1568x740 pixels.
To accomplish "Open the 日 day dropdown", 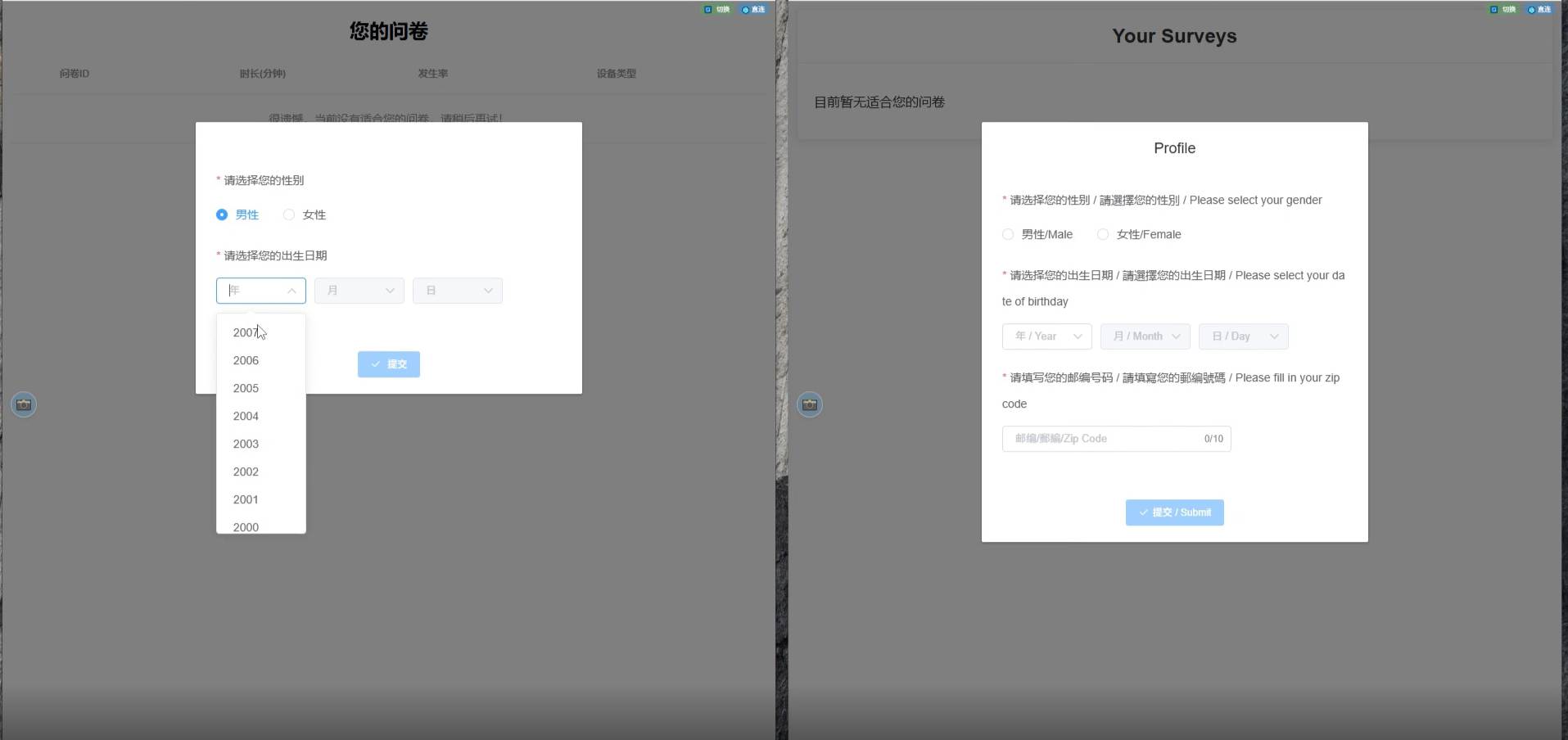I will click(x=458, y=291).
